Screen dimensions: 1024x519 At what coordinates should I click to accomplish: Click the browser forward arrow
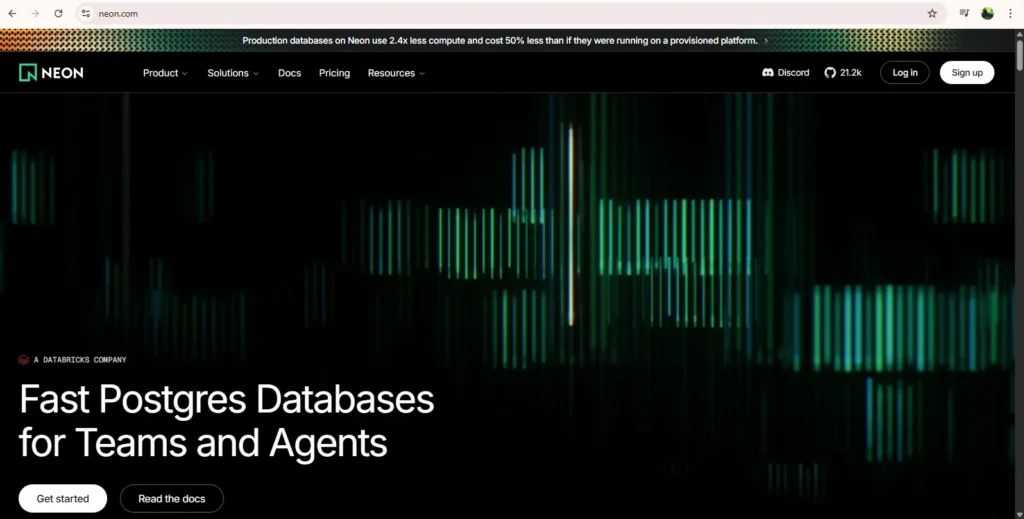pyautogui.click(x=35, y=14)
